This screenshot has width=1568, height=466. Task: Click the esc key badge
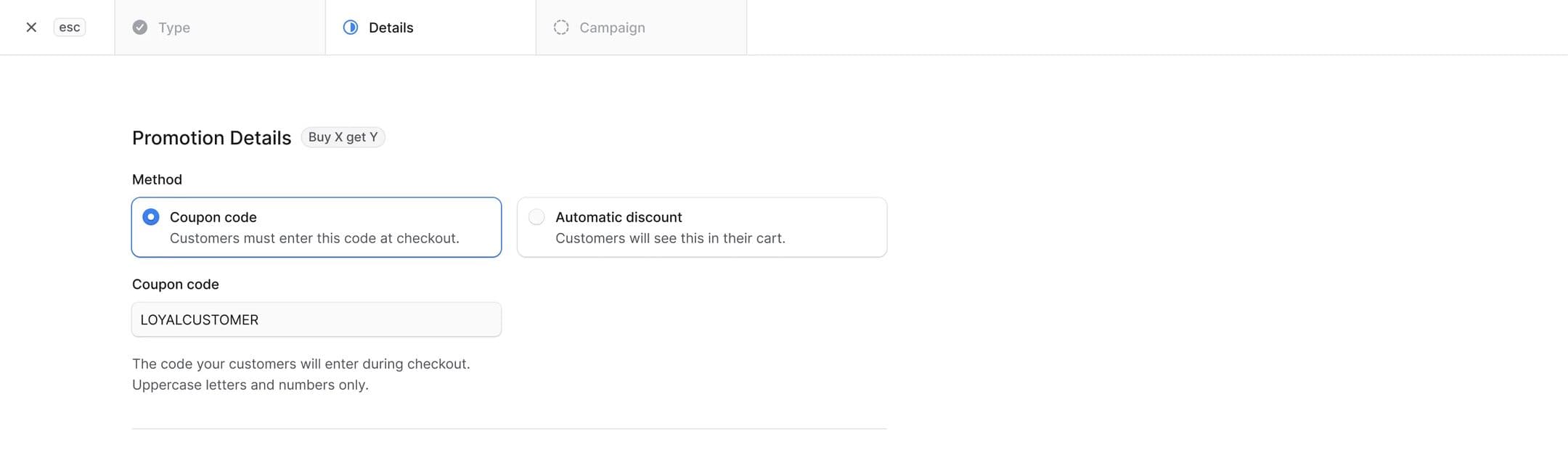70,28
